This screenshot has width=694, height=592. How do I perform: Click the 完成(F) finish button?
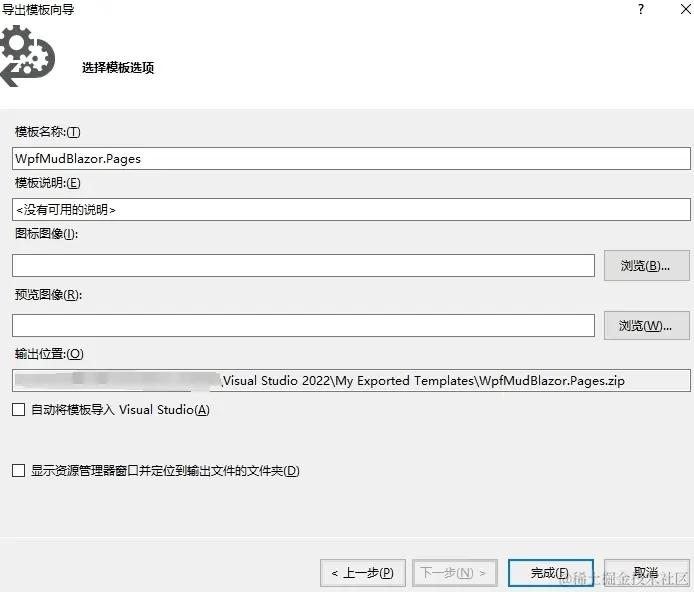point(551,573)
